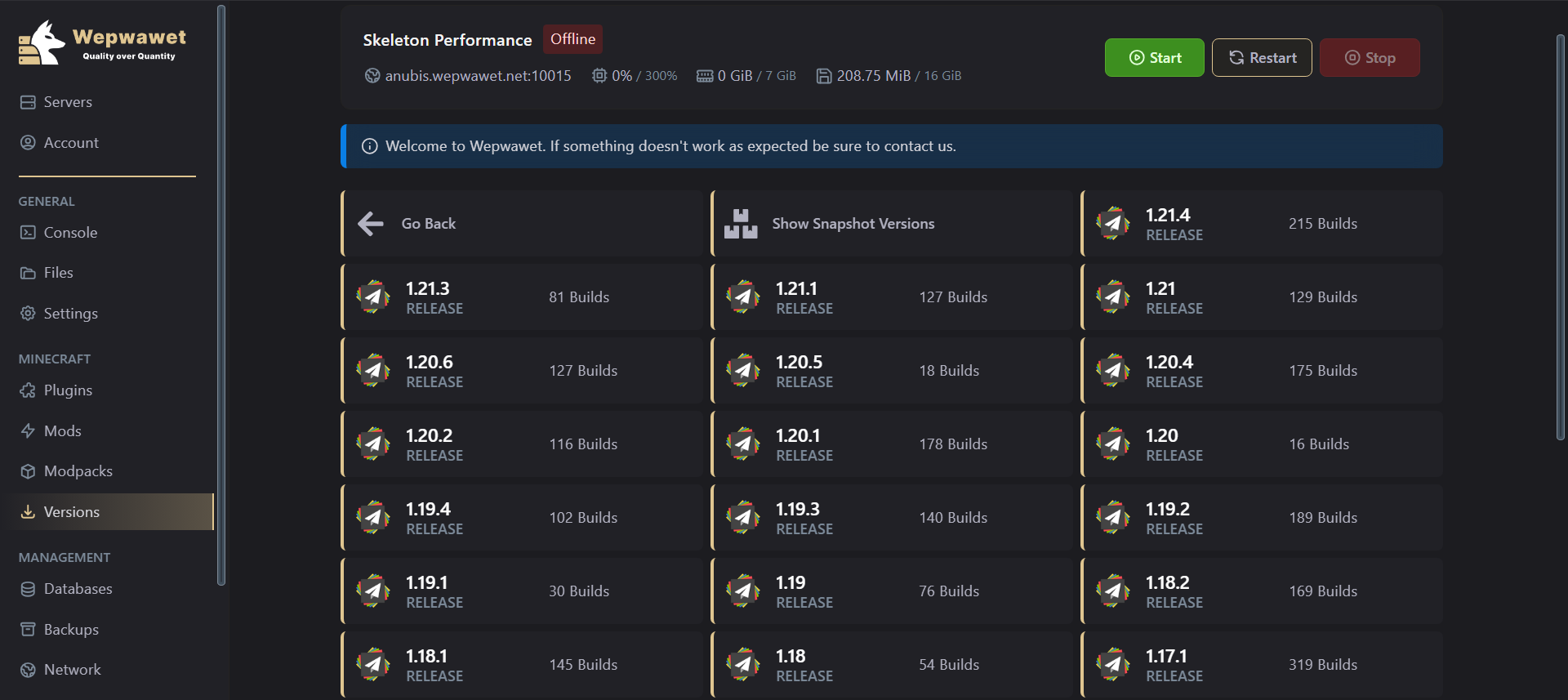Click the 1.19.2 paper plane icon

click(1113, 518)
